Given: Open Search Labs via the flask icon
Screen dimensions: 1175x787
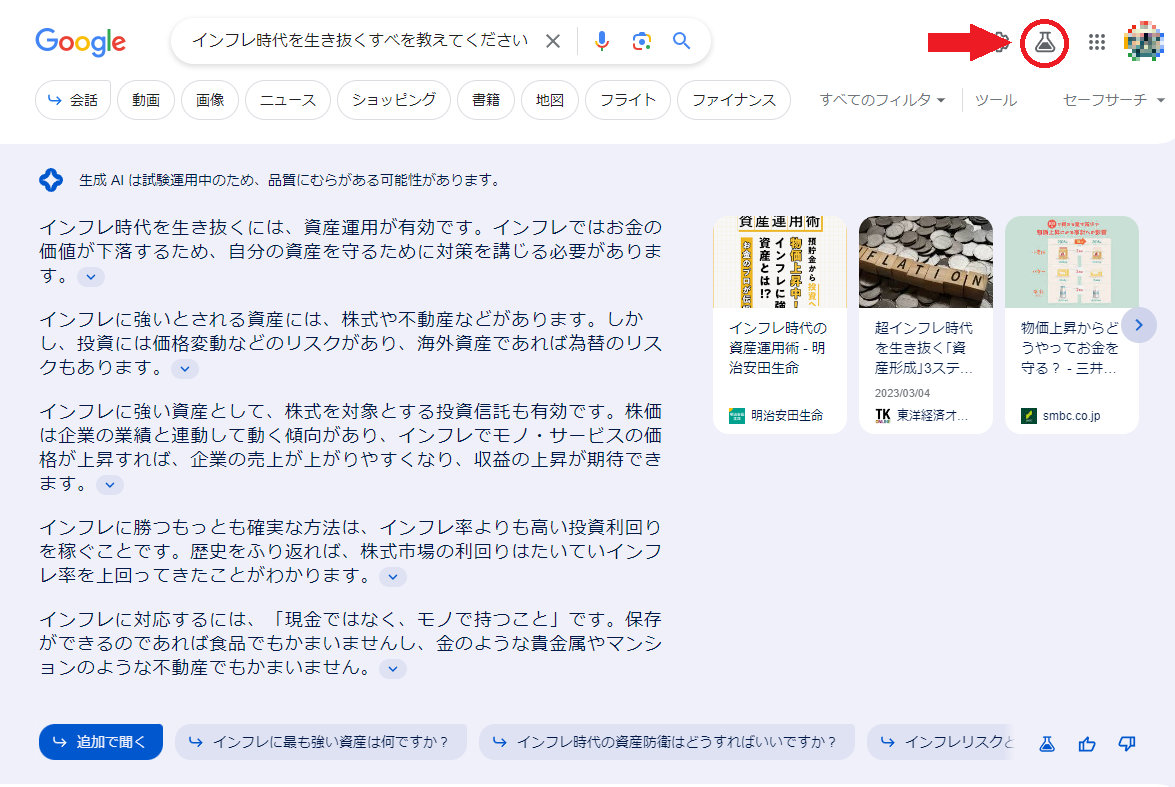Looking at the screenshot, I should tap(1044, 42).
